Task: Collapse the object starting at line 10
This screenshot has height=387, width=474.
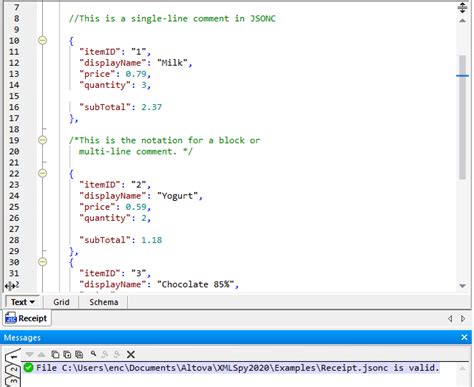Action: (42, 40)
